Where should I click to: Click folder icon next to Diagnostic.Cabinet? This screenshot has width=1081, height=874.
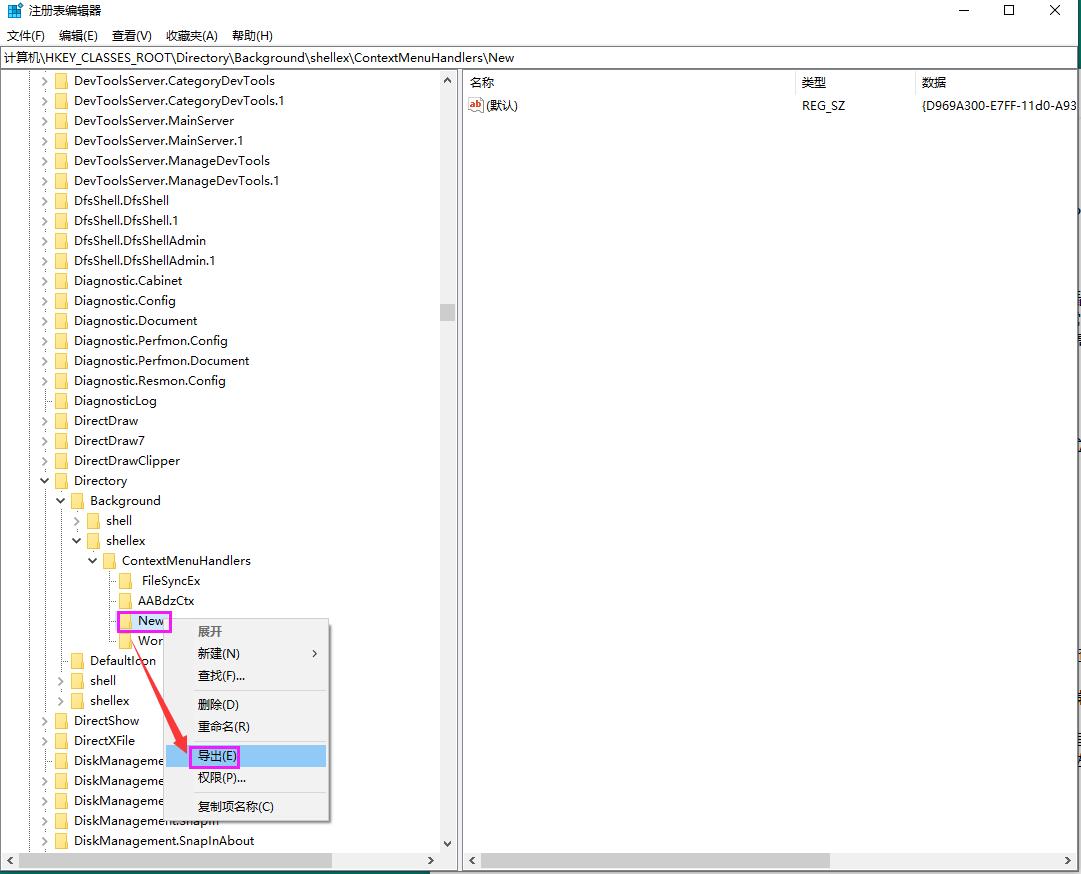62,281
